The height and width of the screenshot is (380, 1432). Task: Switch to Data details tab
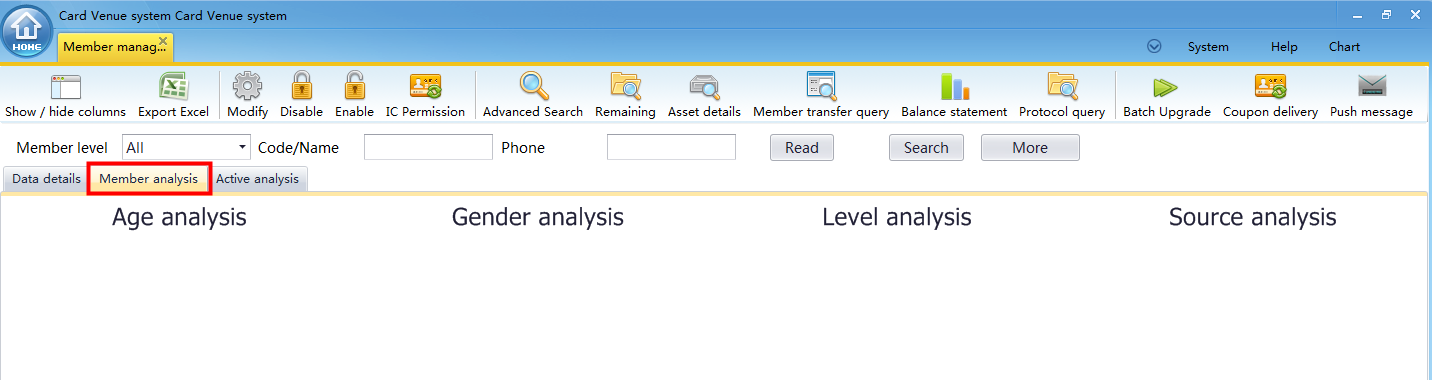coord(46,179)
